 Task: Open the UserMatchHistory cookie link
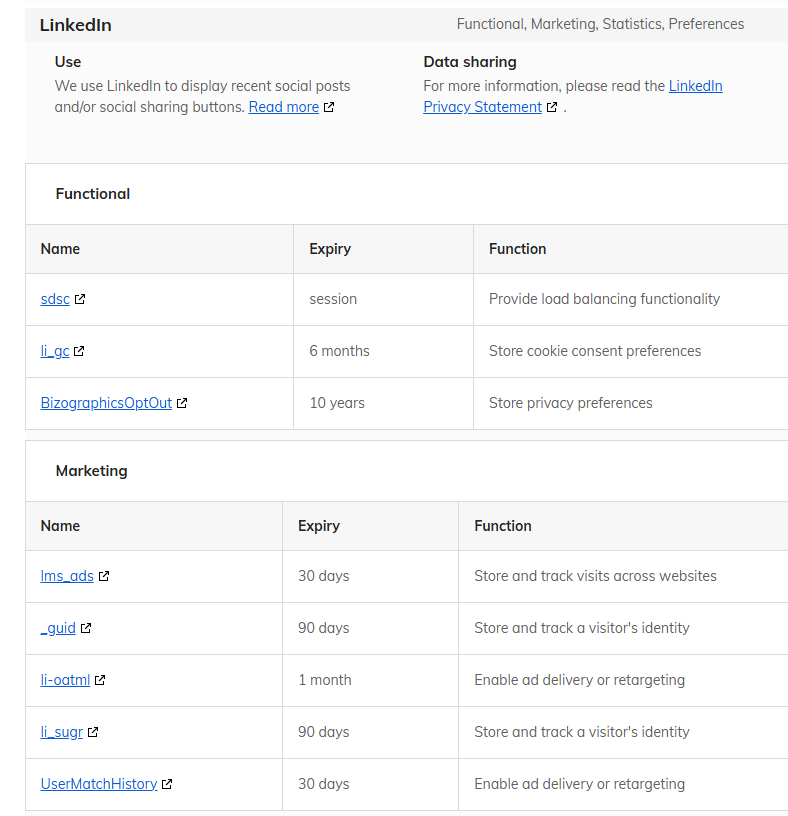click(x=99, y=784)
